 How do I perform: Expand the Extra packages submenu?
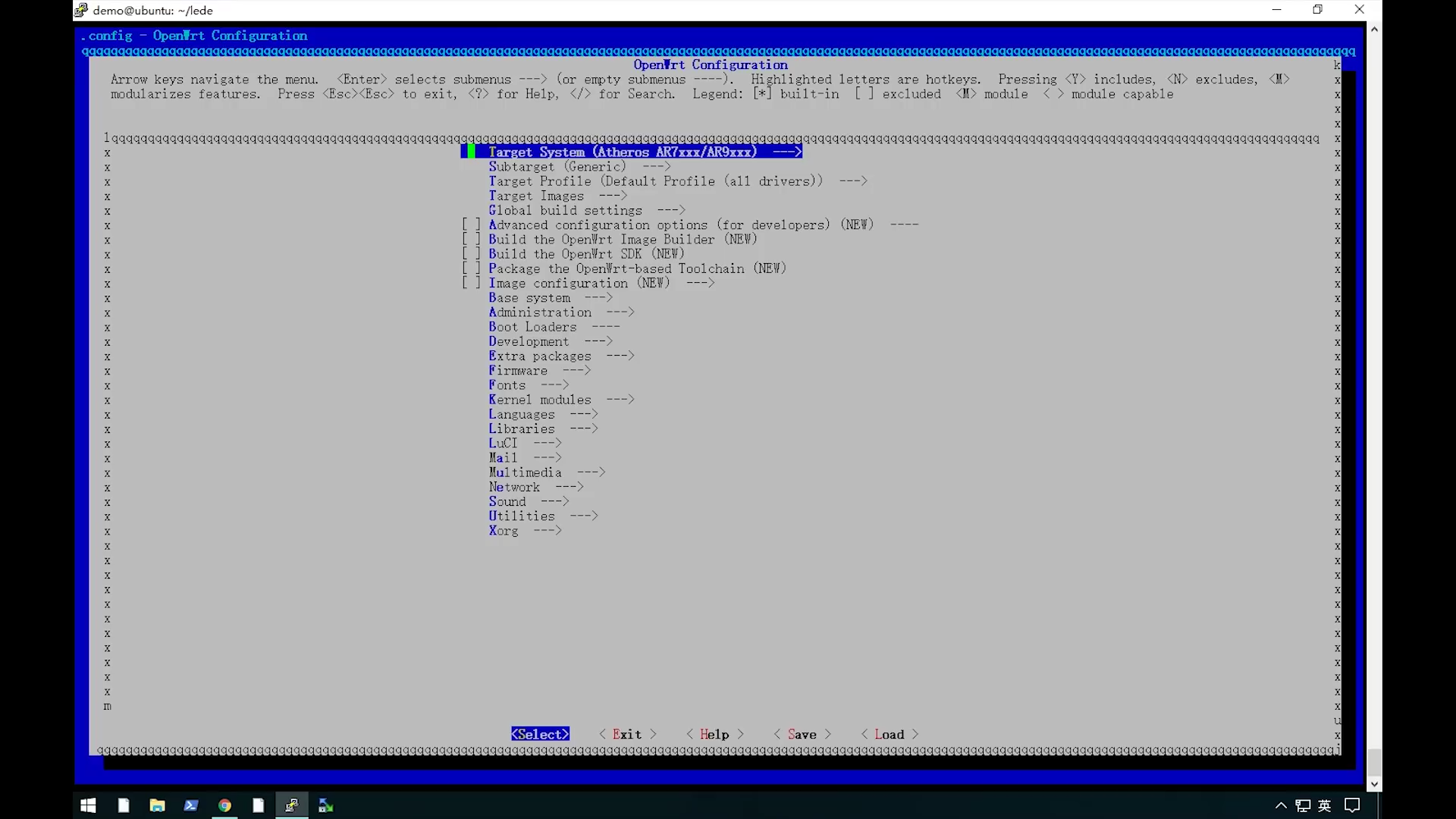(561, 356)
